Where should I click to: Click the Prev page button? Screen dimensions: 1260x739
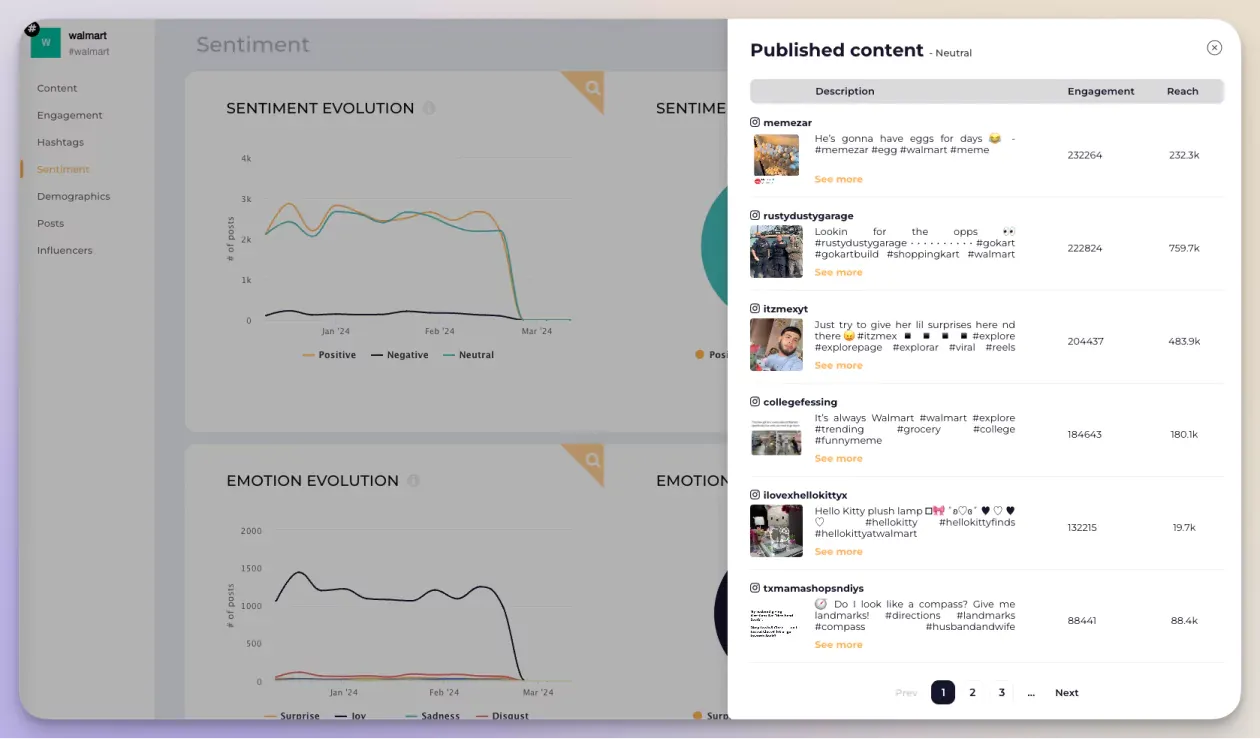(906, 692)
